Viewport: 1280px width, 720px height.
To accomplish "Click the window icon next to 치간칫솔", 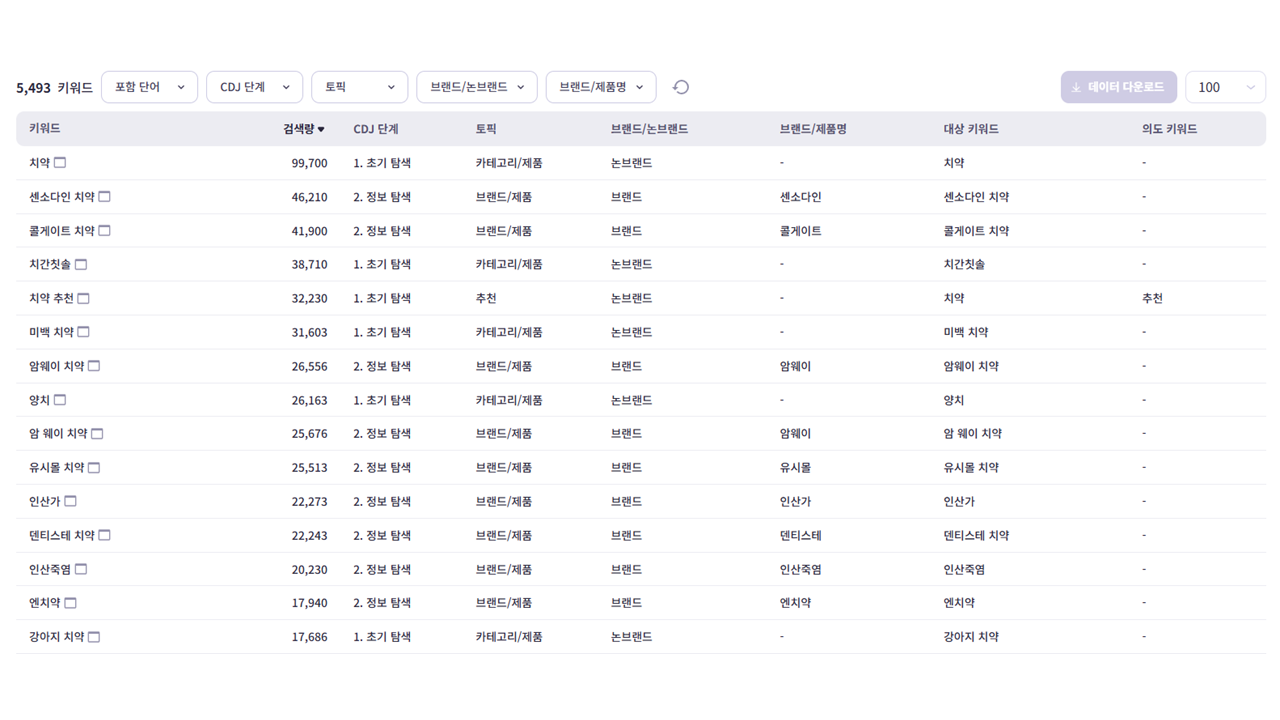I will point(81,265).
